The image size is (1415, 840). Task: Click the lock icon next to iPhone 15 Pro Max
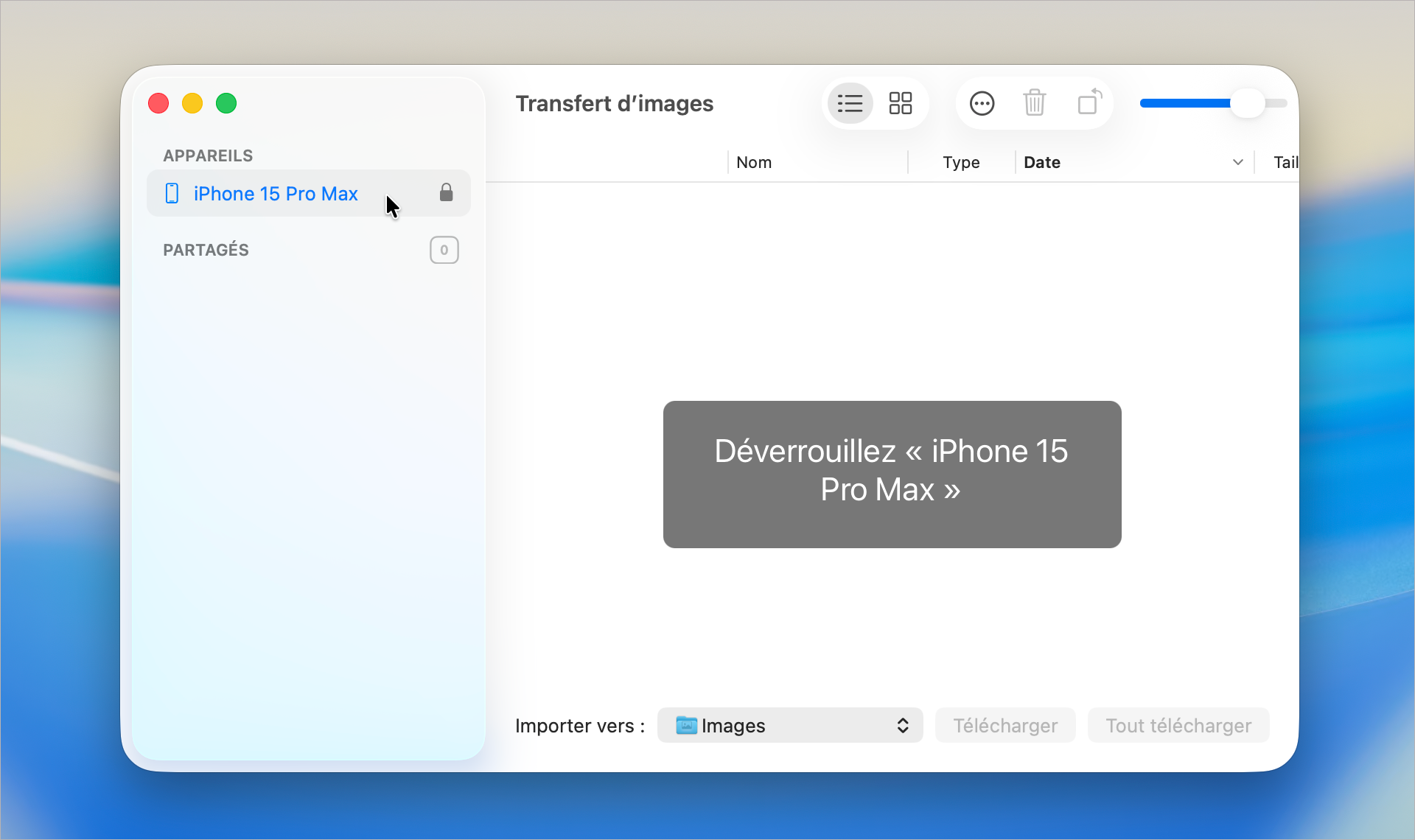(445, 193)
